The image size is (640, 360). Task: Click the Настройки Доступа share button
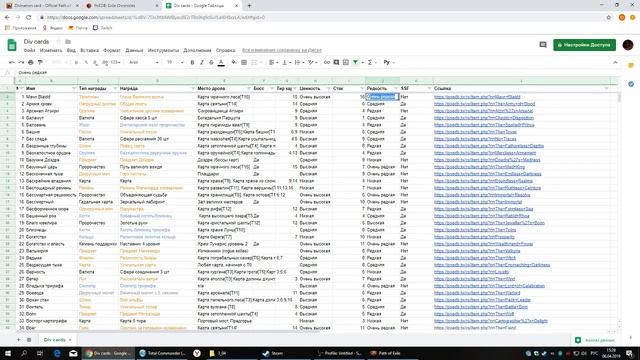(584, 45)
